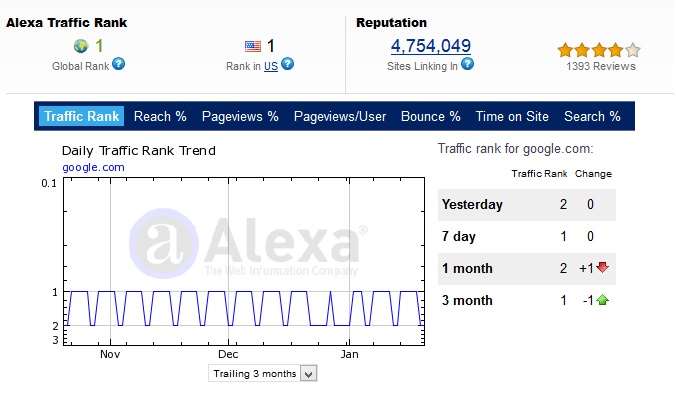This screenshot has height=396, width=676.
Task: Click the Nov label on chart axis
Action: [110, 354]
